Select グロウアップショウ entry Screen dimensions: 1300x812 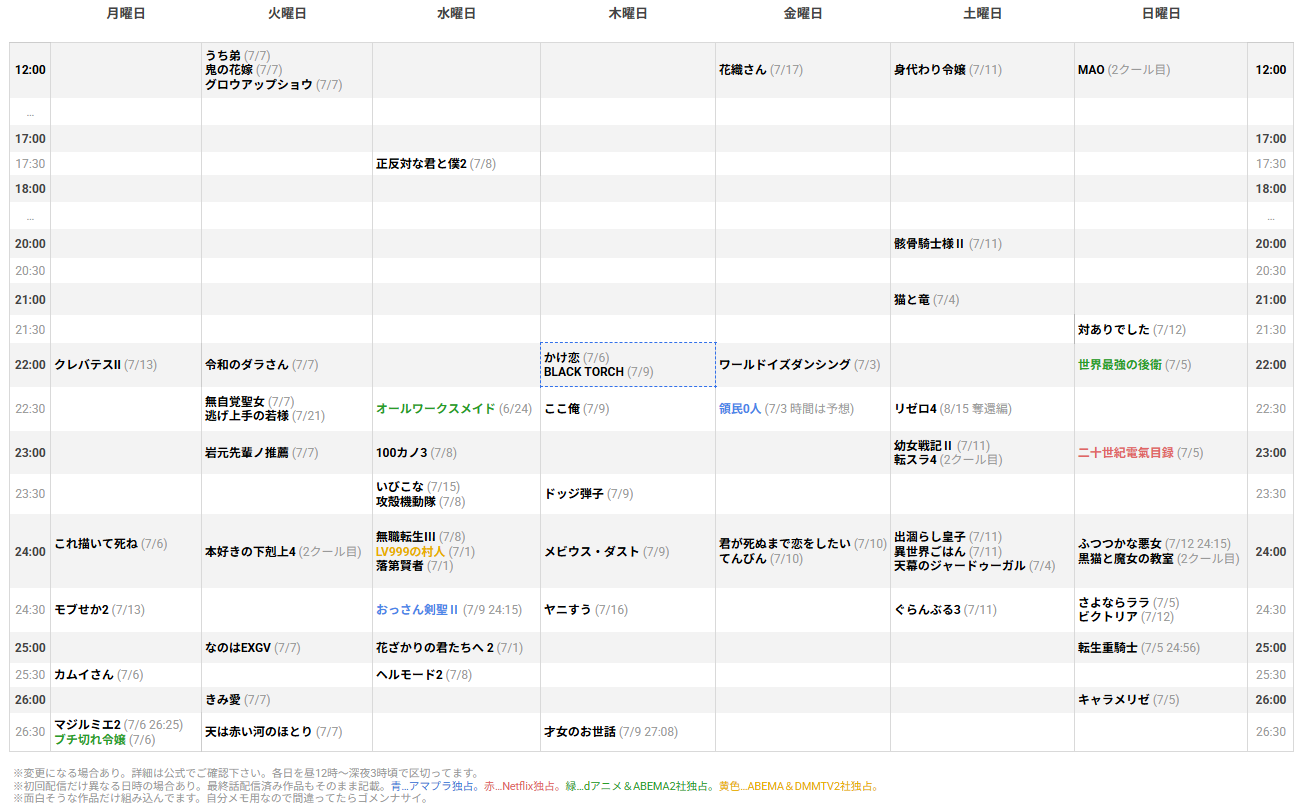[259, 85]
